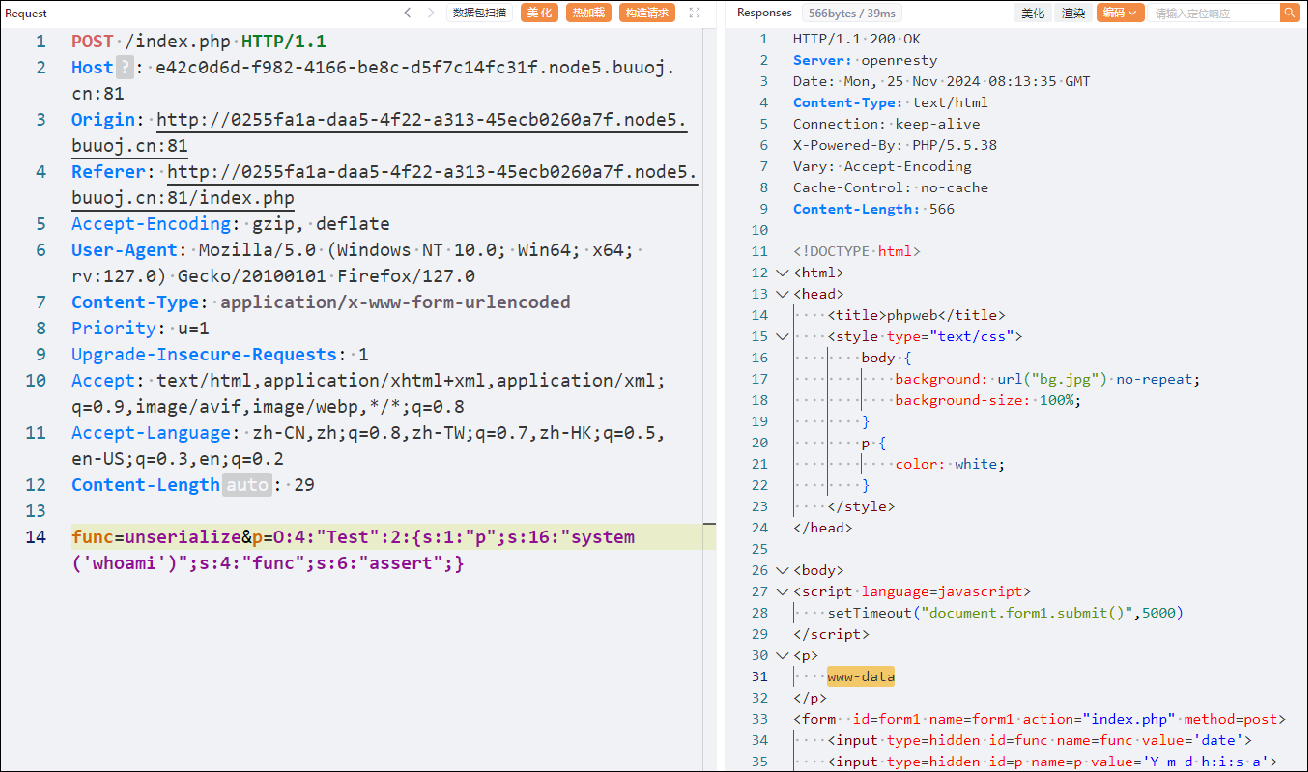Click the 美化 button in Responses panel
Image resolution: width=1308 pixels, height=772 pixels.
tap(1032, 13)
